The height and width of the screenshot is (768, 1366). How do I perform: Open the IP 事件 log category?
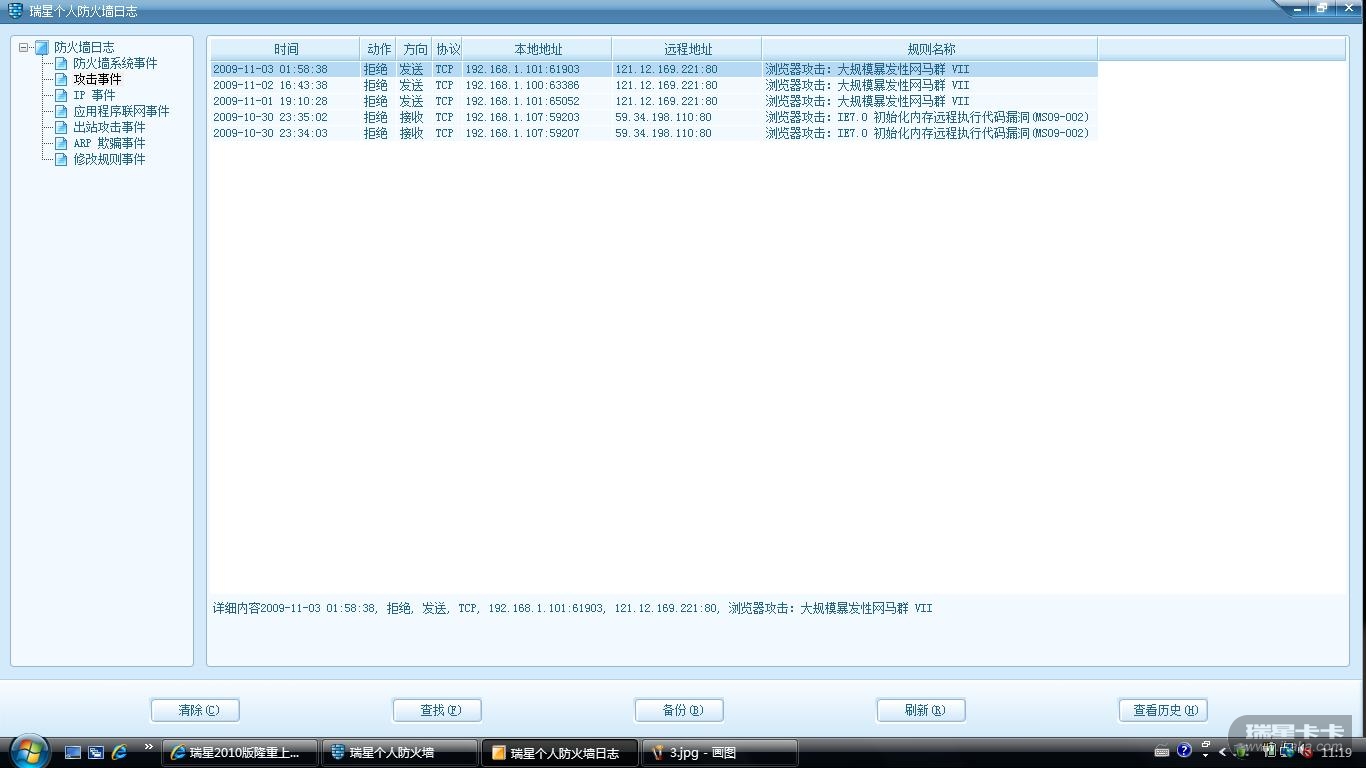[94, 95]
